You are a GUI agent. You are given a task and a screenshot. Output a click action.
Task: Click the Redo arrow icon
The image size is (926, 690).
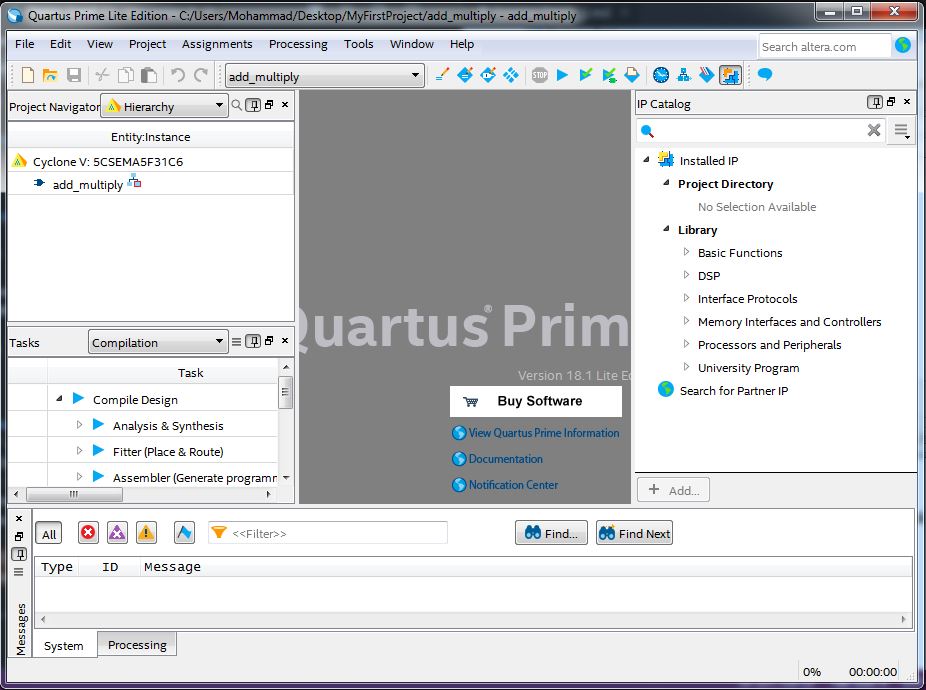tap(201, 75)
